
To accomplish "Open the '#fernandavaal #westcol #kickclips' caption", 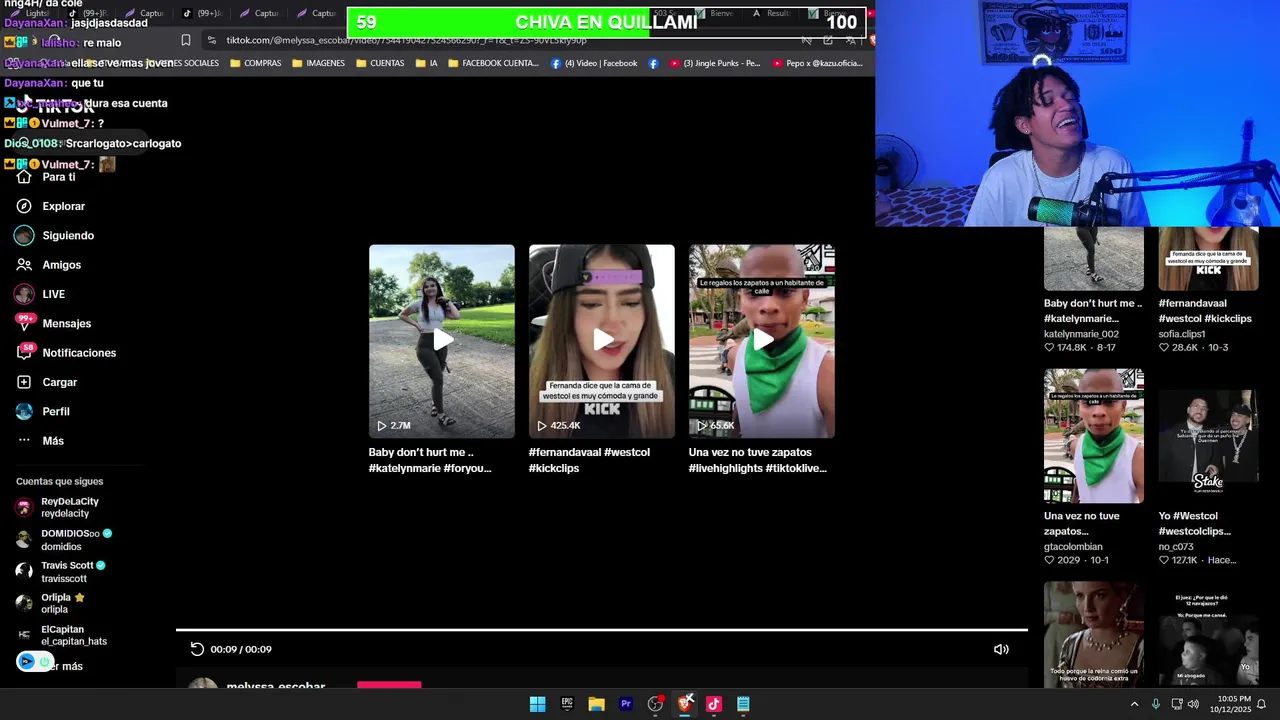I will [x=589, y=460].
